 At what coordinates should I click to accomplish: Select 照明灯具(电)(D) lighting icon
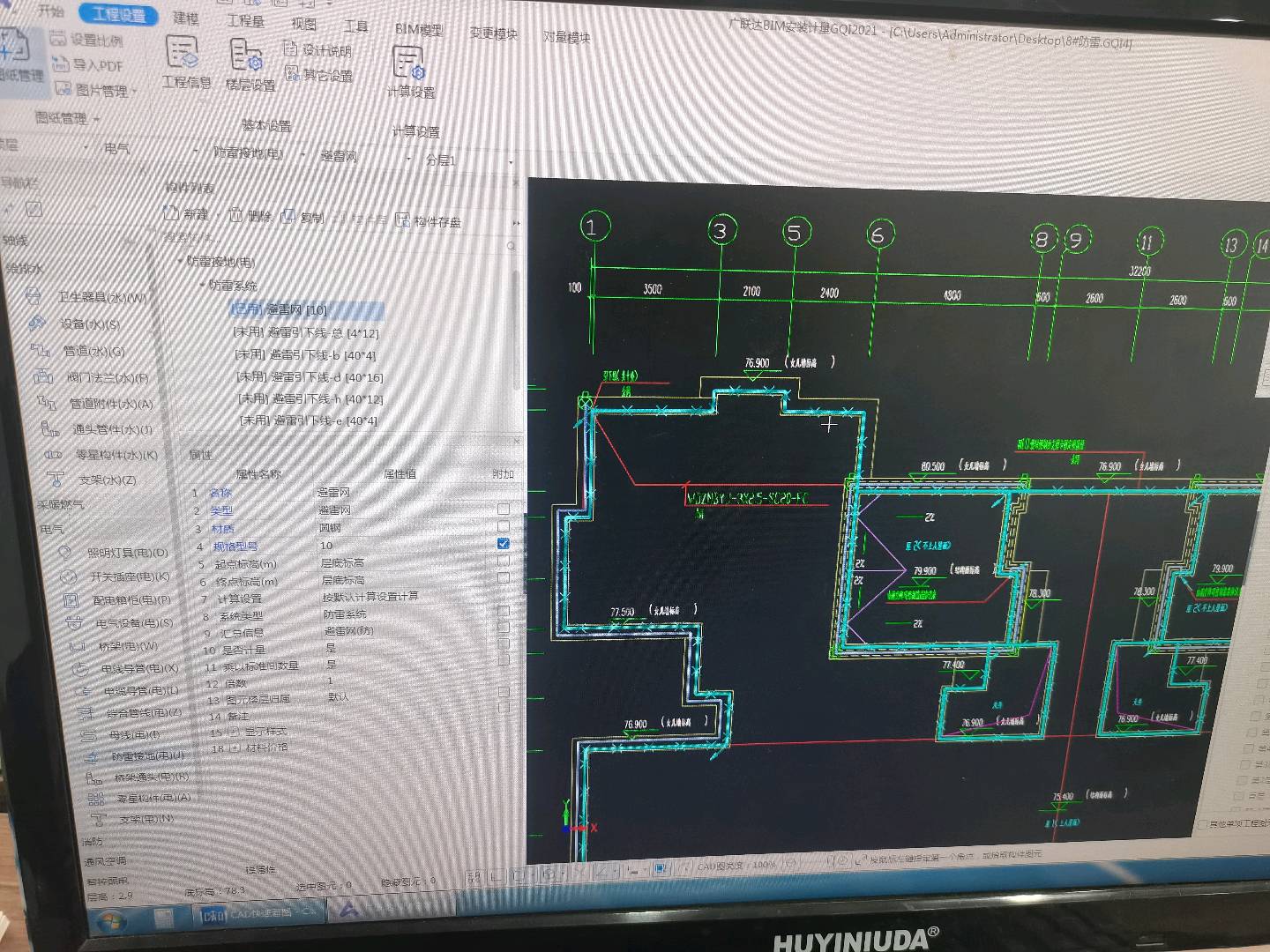tap(64, 553)
